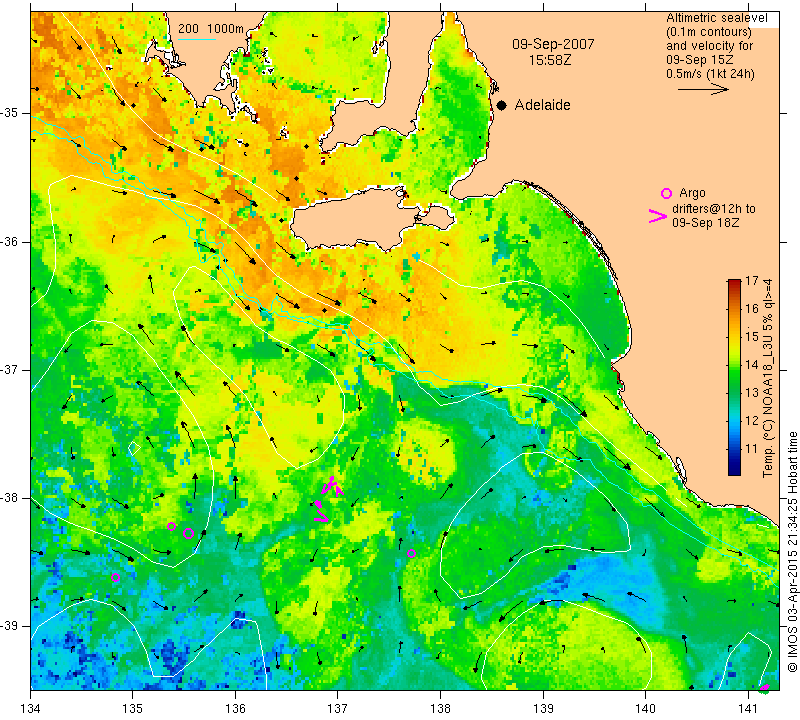Click the '140' longitude axis label
Viewport: 800px width, 720px height.
(645, 709)
